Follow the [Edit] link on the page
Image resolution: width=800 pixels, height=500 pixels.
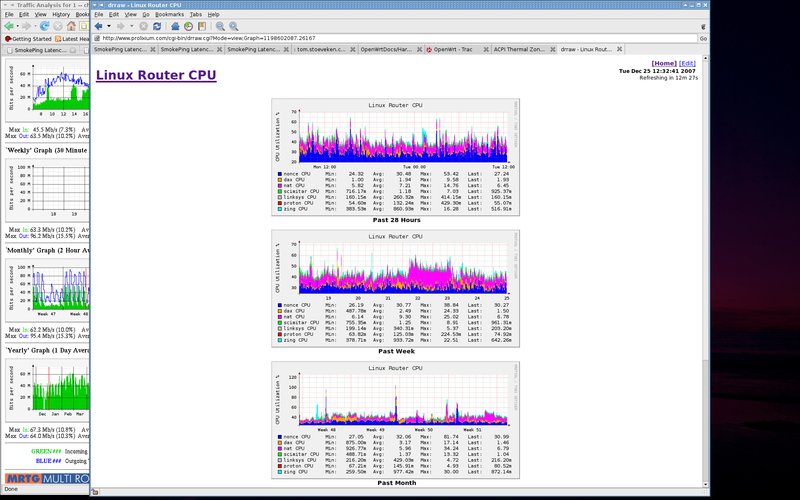click(687, 63)
